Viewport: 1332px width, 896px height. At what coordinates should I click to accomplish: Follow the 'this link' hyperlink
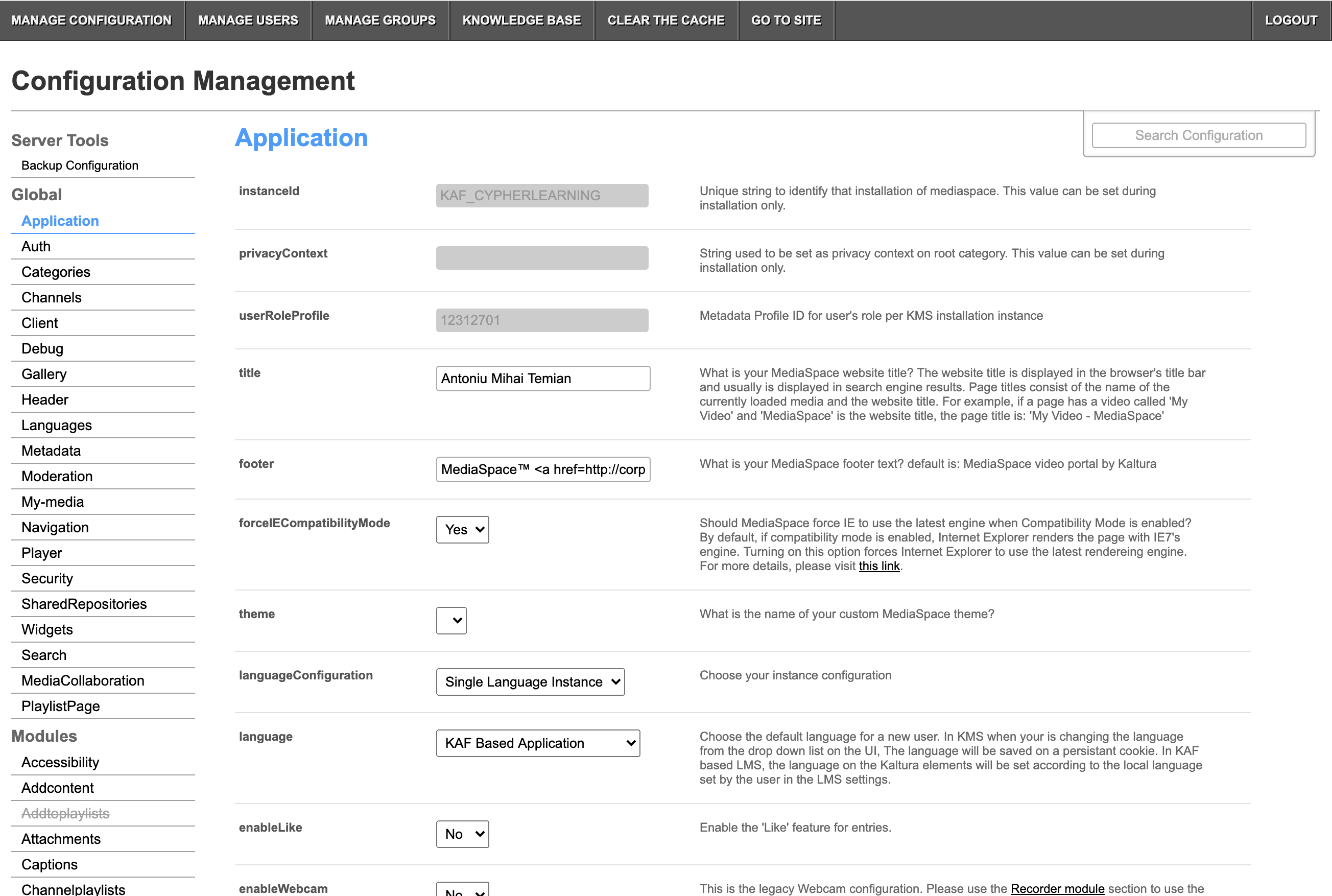[x=878, y=565]
